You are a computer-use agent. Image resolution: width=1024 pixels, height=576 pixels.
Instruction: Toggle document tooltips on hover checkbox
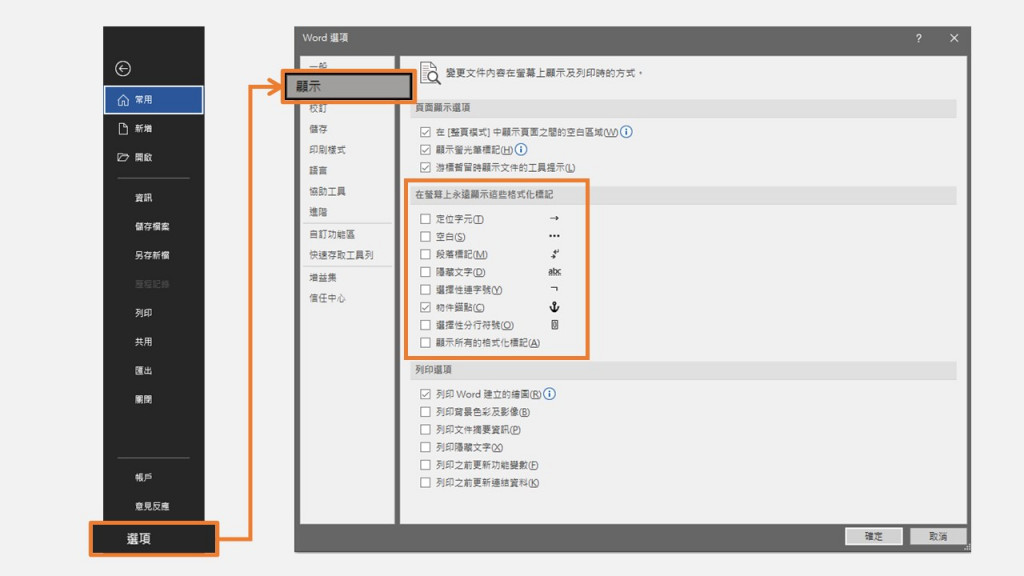[425, 167]
